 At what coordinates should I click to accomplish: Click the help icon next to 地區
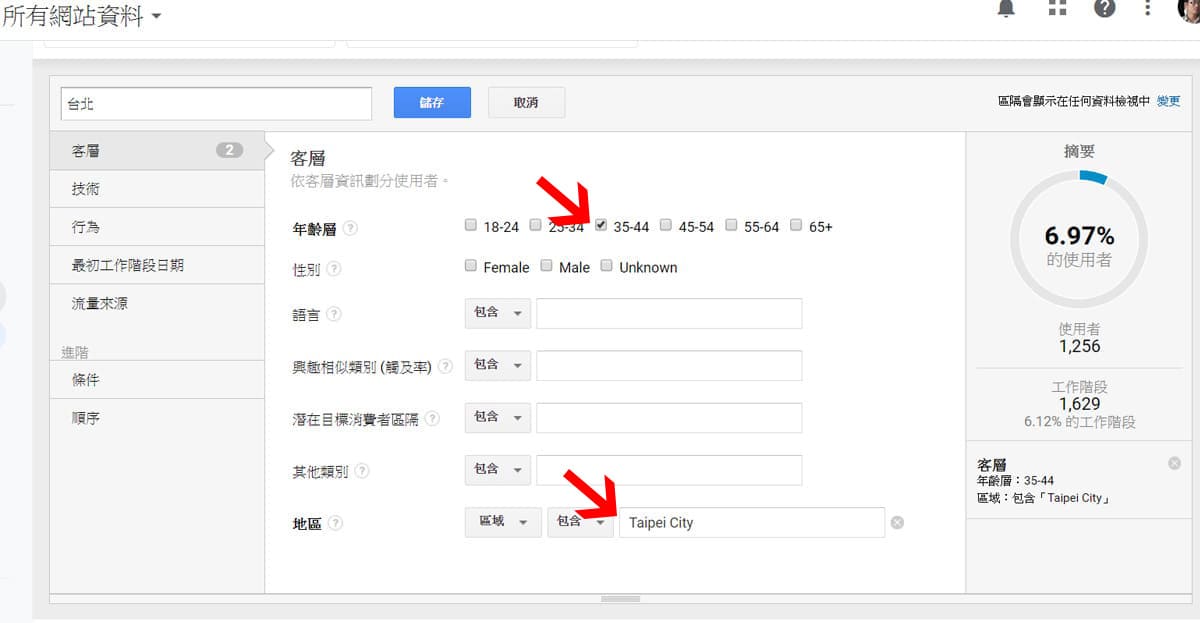click(335, 523)
